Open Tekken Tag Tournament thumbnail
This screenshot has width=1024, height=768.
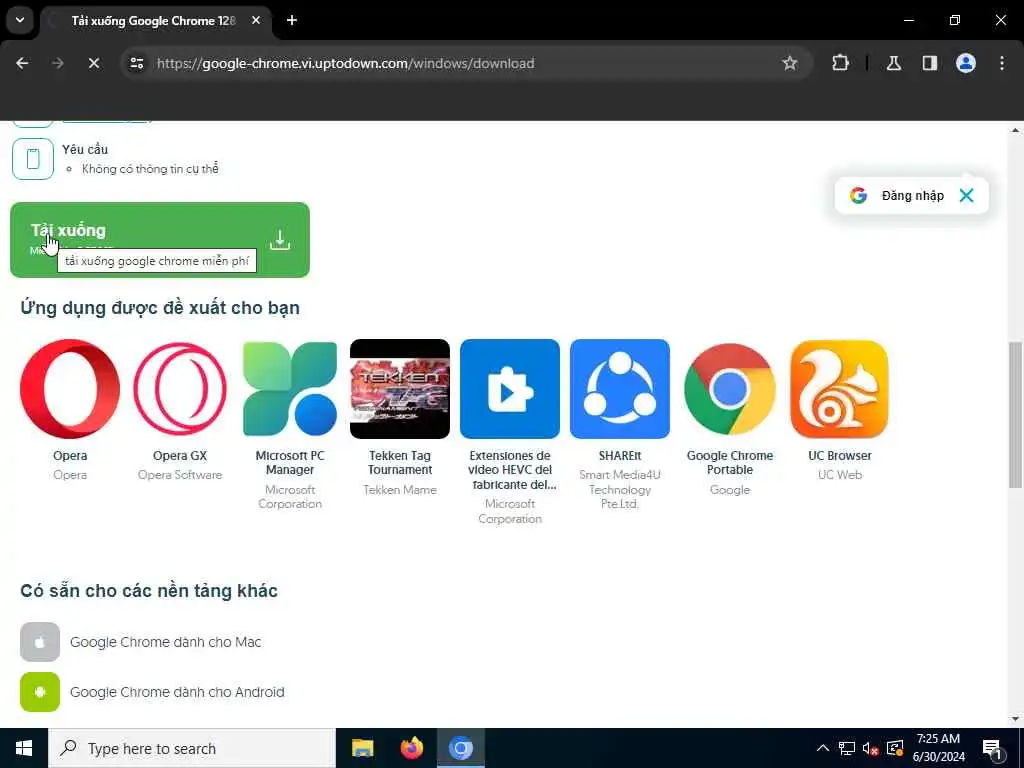[x=400, y=389]
